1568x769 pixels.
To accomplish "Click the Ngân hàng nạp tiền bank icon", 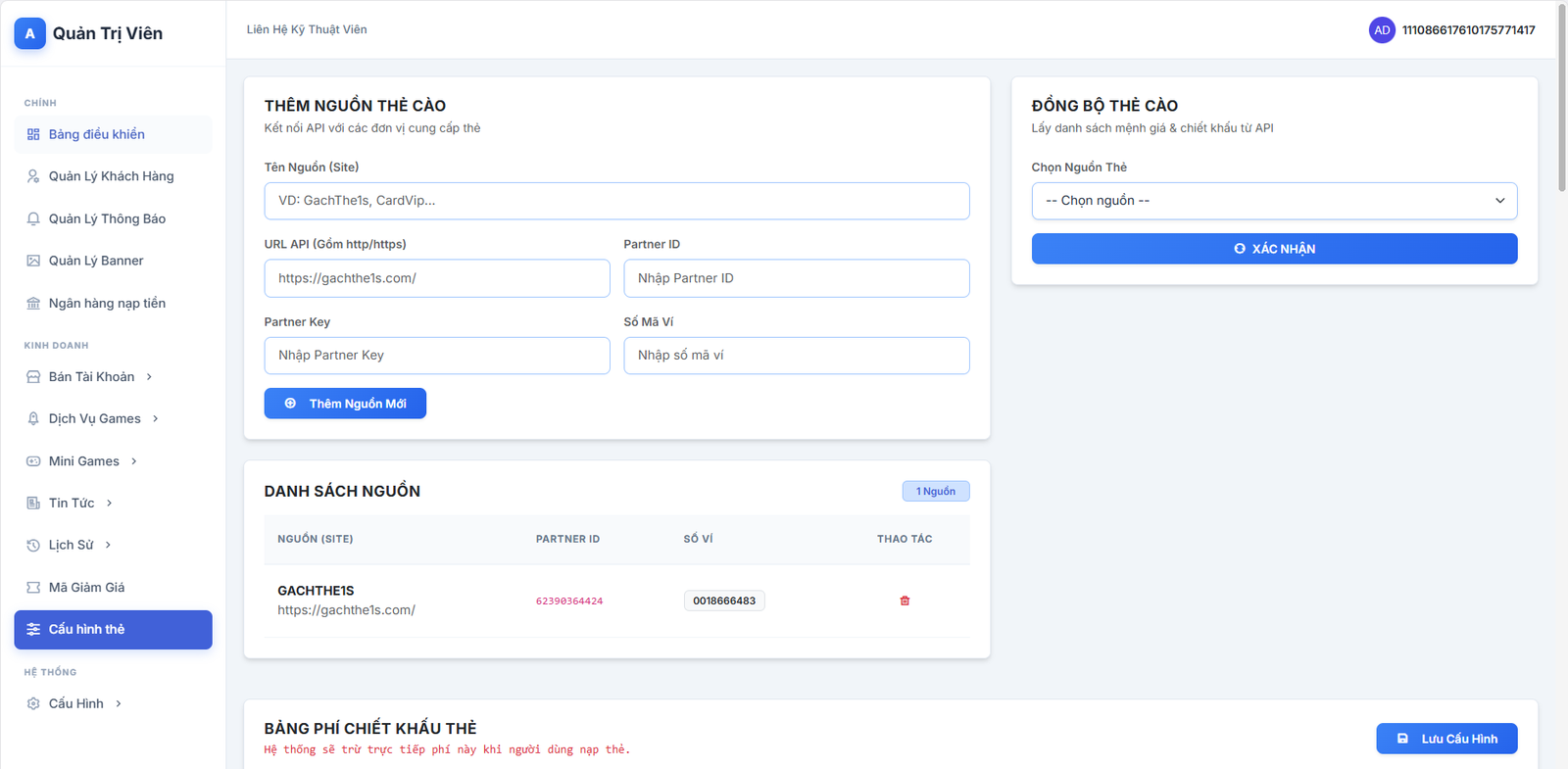I will (33, 304).
